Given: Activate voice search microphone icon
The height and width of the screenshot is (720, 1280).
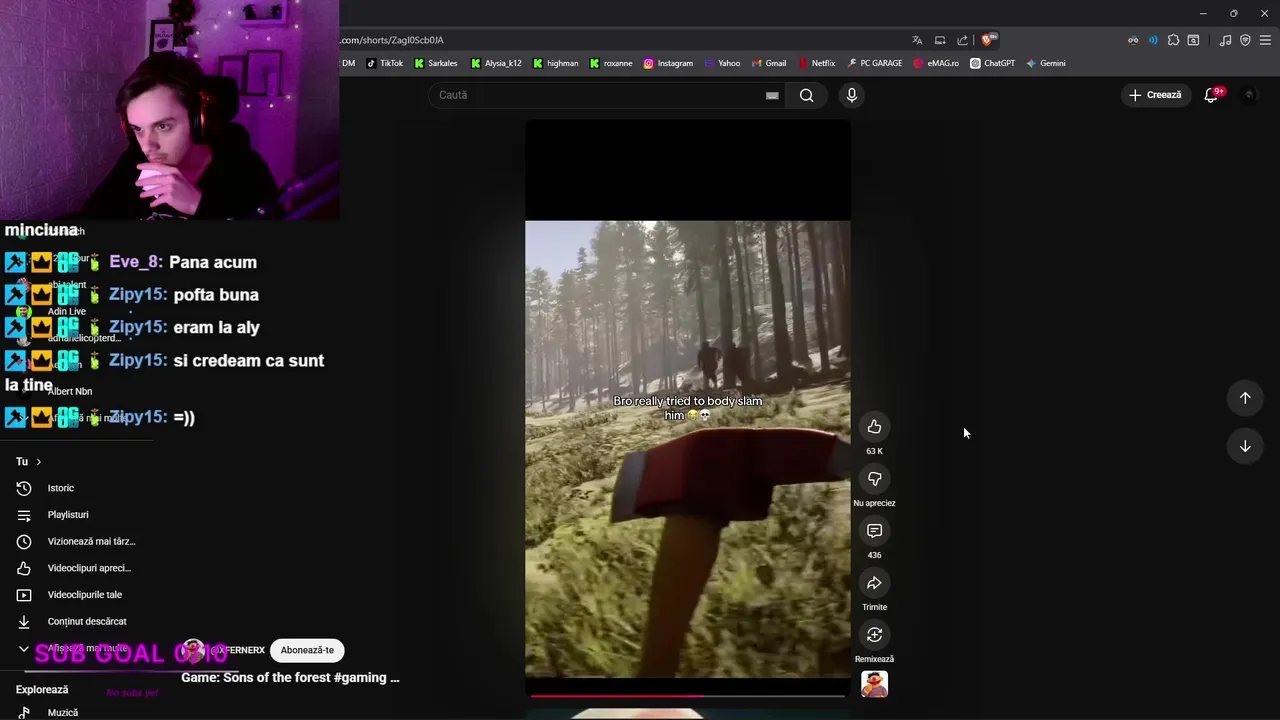Looking at the screenshot, I should tap(851, 95).
